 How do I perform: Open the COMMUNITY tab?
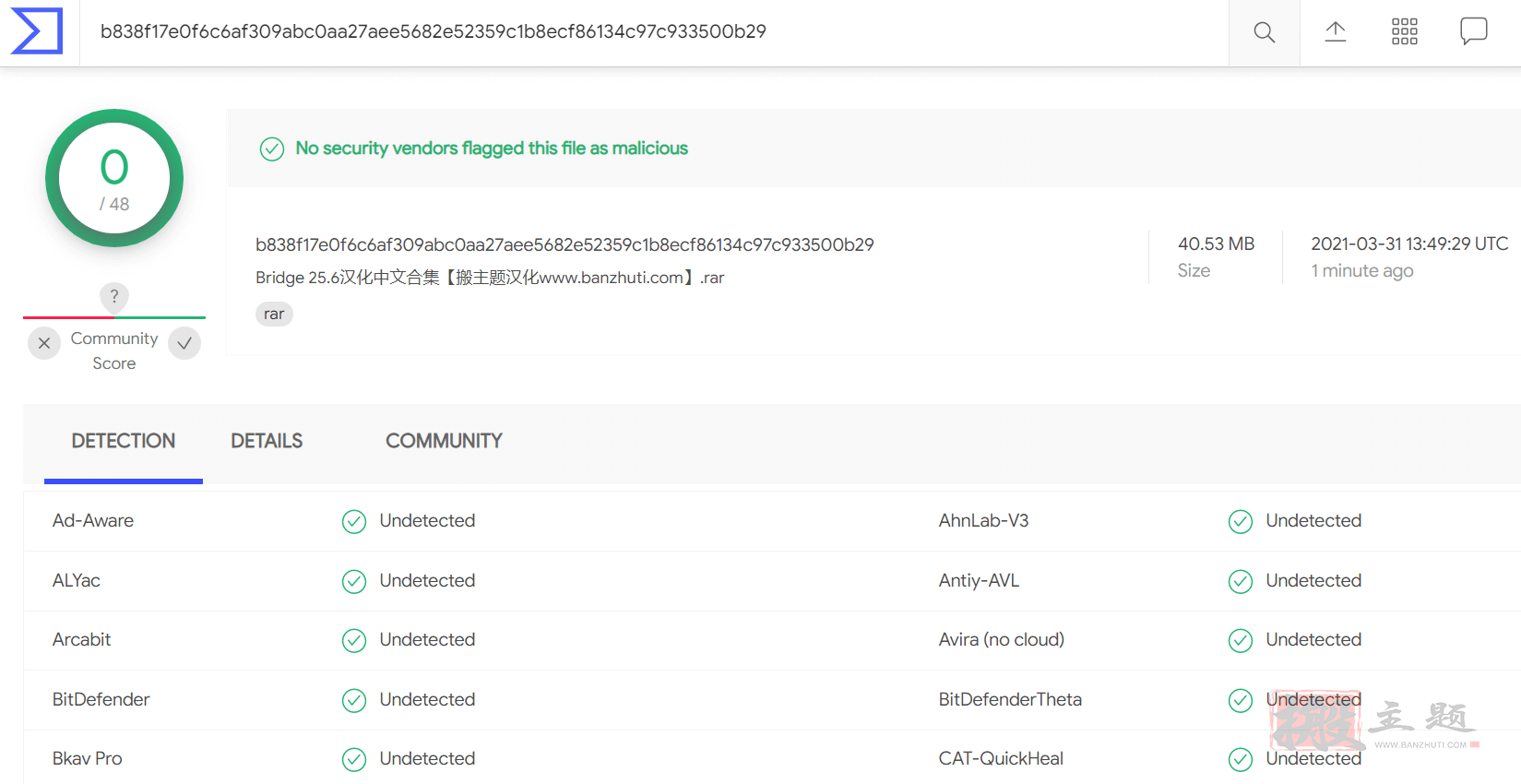[x=444, y=442]
